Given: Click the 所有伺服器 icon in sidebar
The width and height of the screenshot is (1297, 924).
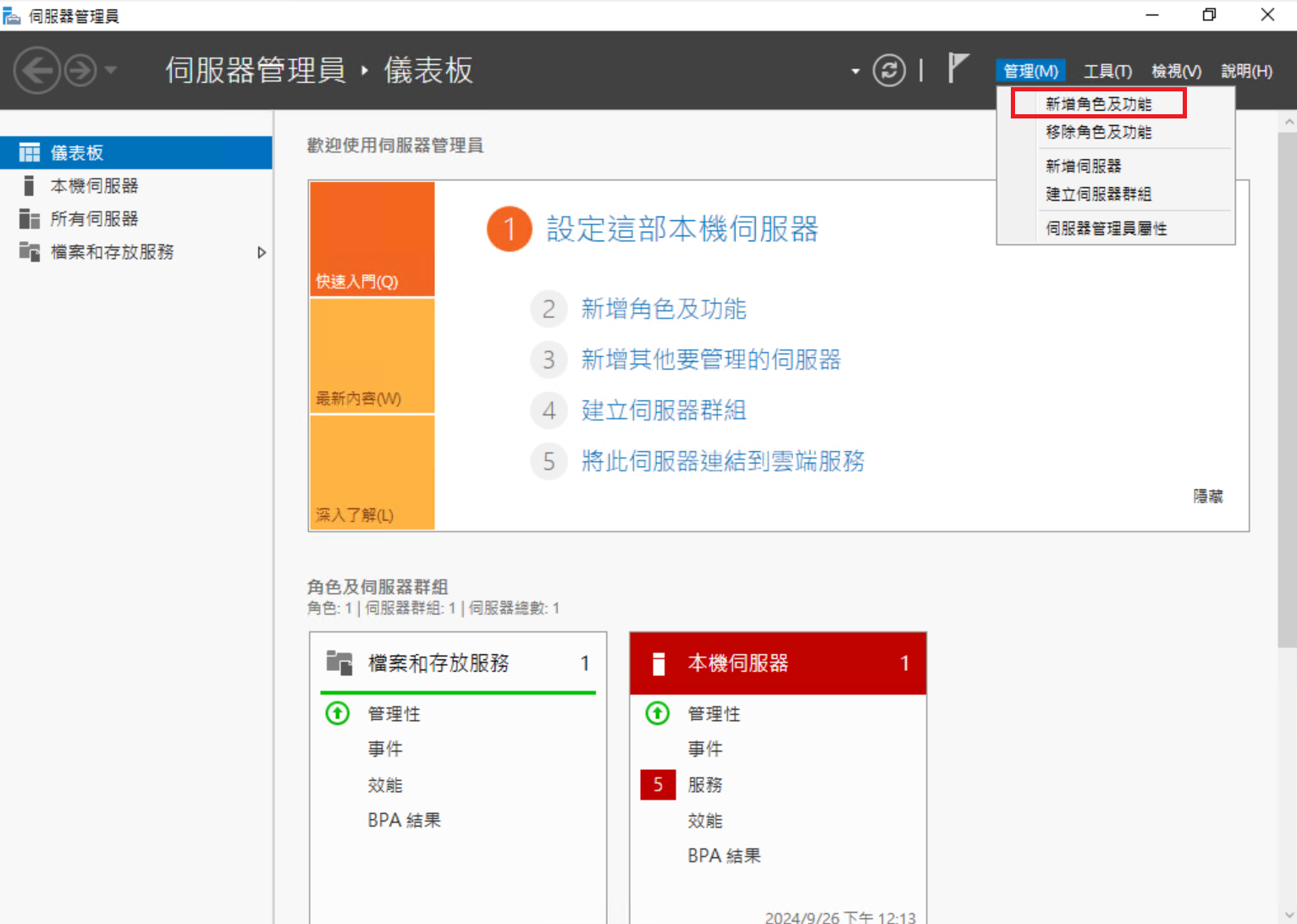Looking at the screenshot, I should (30, 218).
